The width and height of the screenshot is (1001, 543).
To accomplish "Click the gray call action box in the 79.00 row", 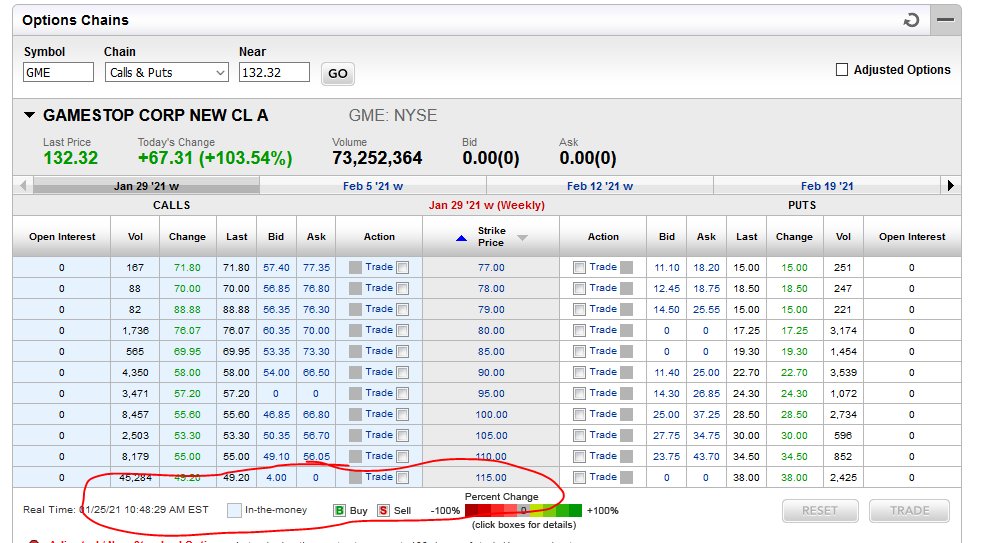I will 356,309.
